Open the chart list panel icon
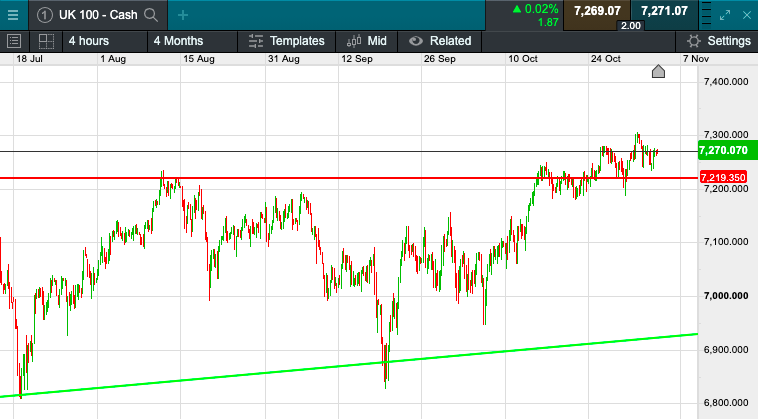The height and width of the screenshot is (419, 758). [14, 41]
